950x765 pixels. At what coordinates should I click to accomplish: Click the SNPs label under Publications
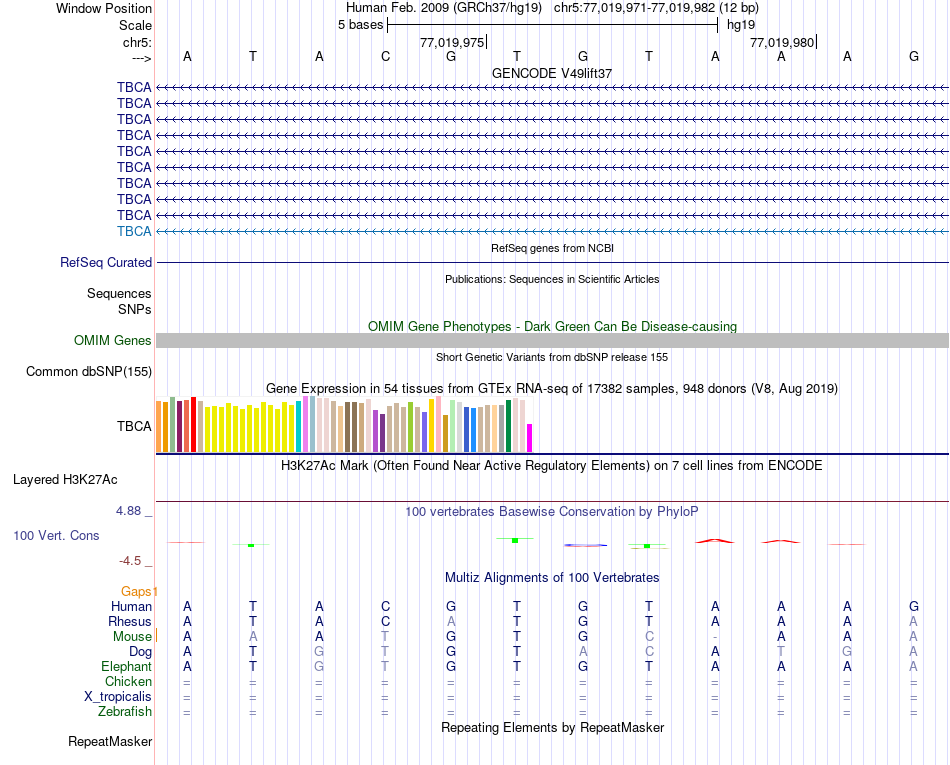[x=135, y=310]
